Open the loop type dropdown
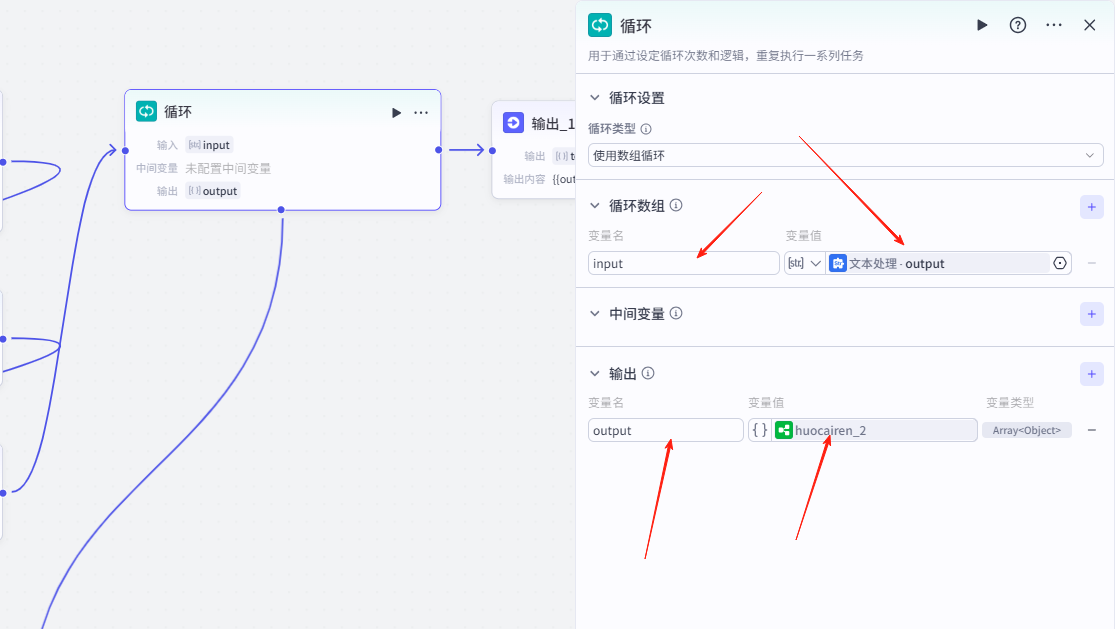The height and width of the screenshot is (629, 1115). tap(845, 155)
